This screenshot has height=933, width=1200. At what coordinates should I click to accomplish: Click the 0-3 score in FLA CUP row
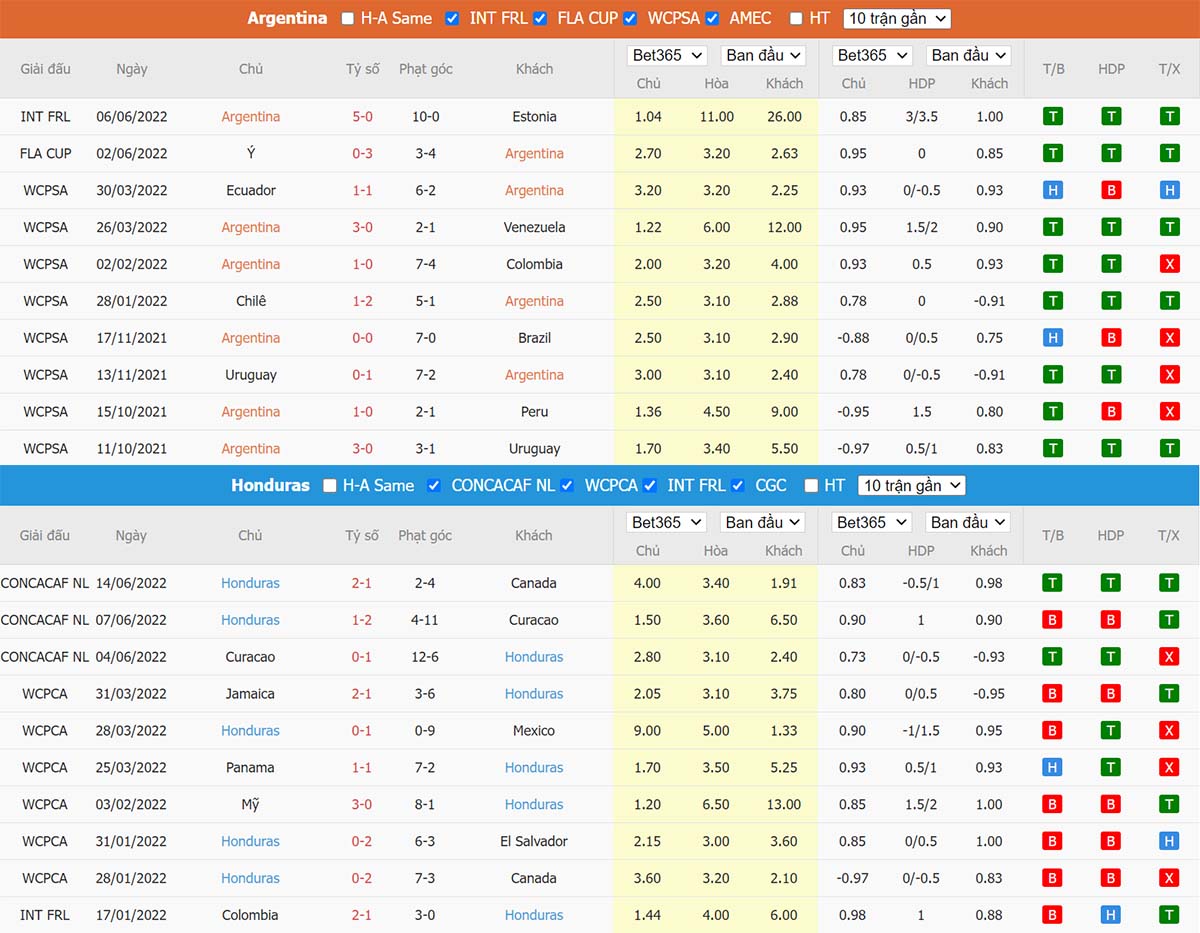click(362, 154)
